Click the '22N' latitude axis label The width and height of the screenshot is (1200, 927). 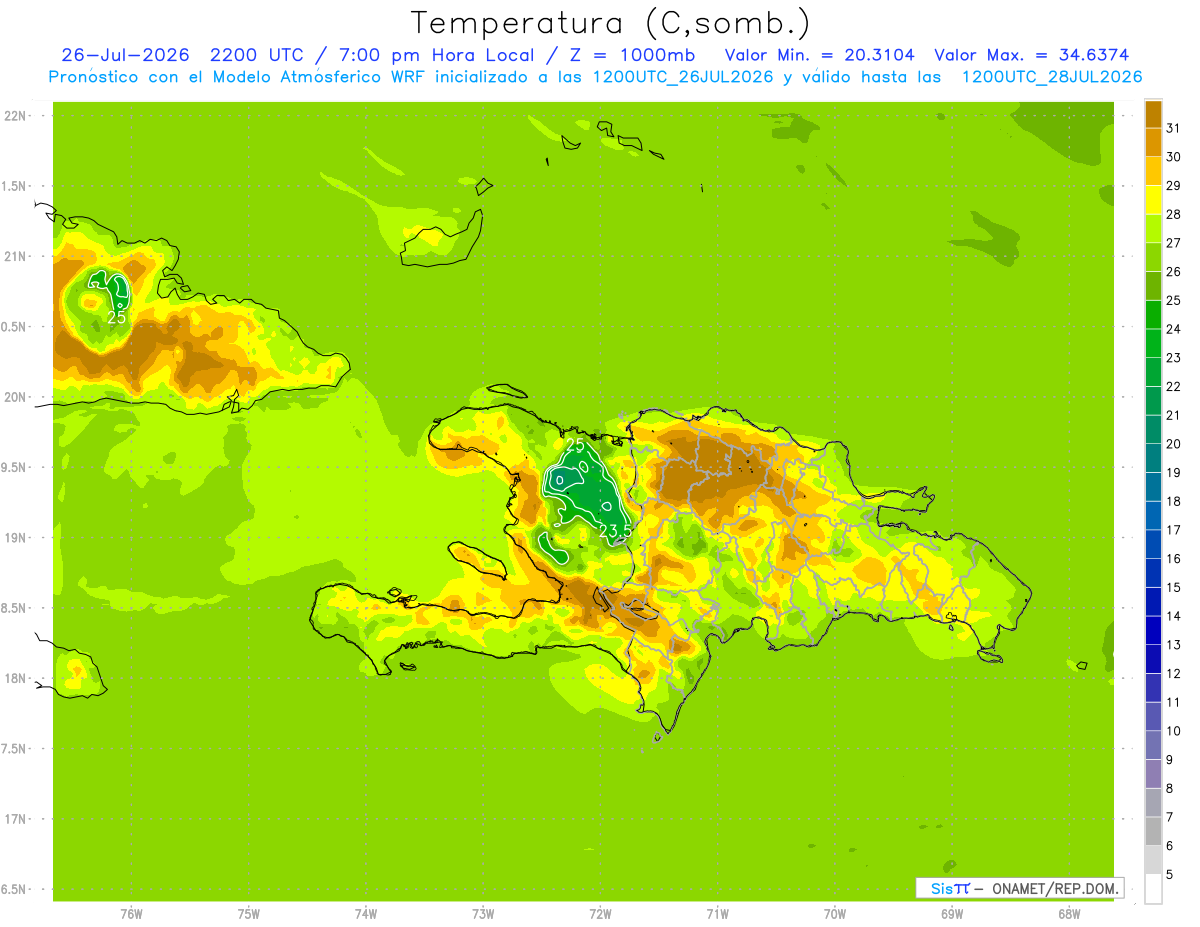pos(15,116)
